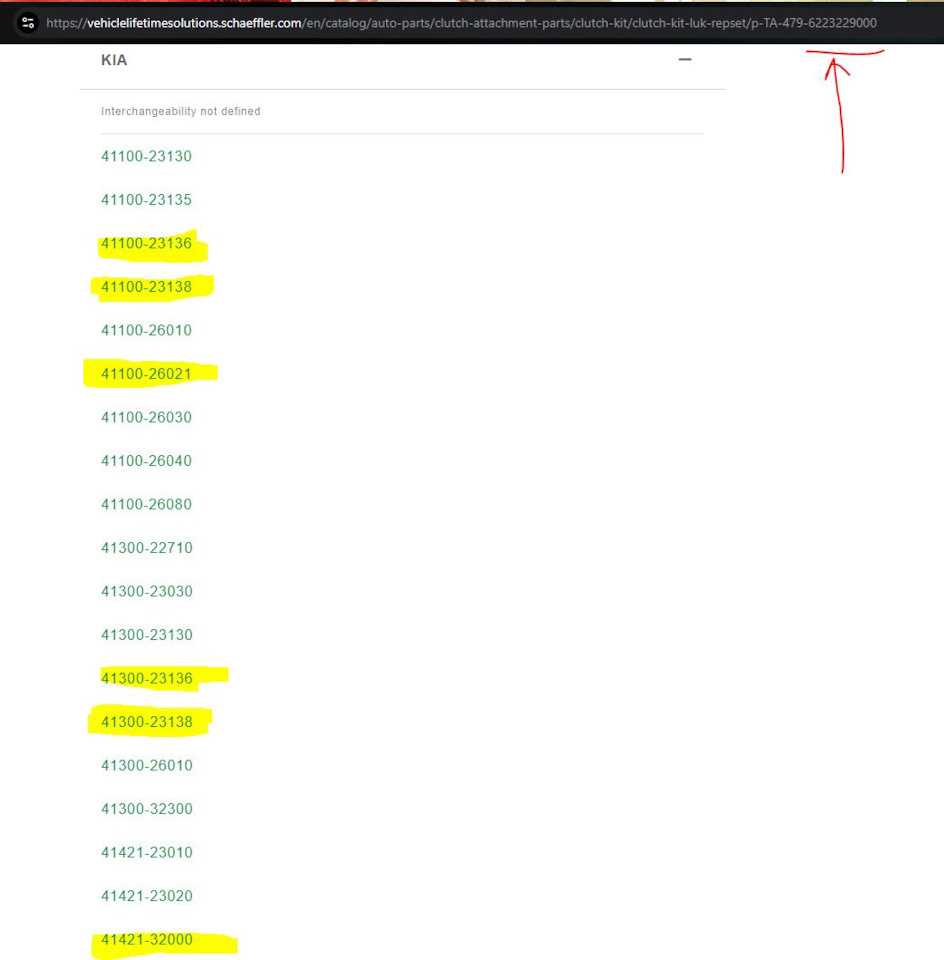The width and height of the screenshot is (944, 960).
Task: Open part number 41100-26010
Action: pyautogui.click(x=146, y=330)
